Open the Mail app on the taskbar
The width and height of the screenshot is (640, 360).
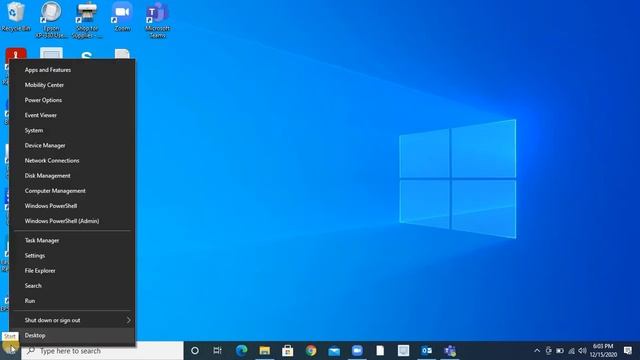[334, 351]
